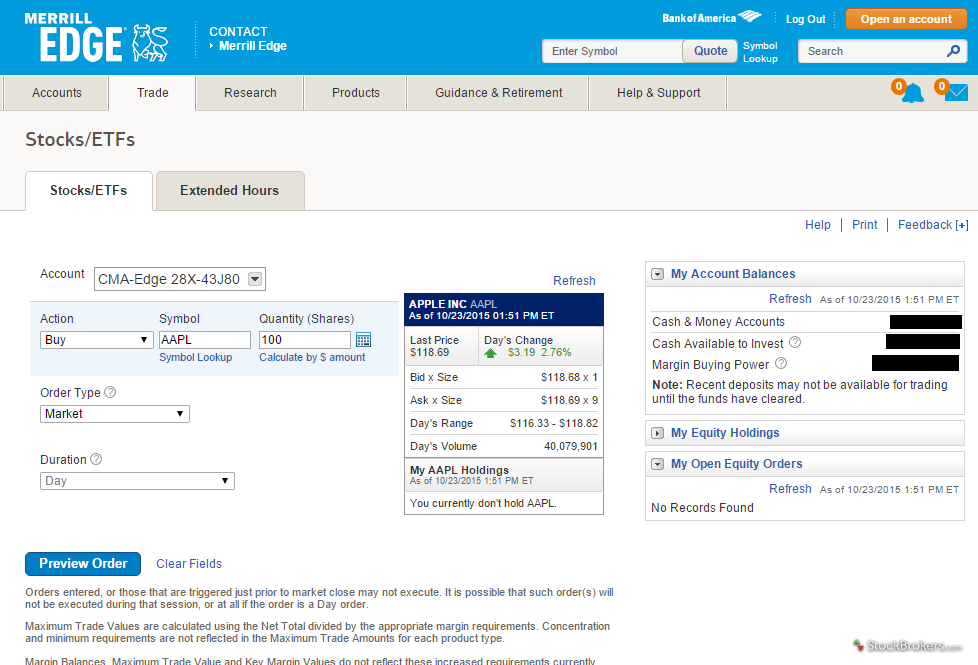978x665 pixels.
Task: Open the Guidance & Retirement menu tab
Action: point(498,93)
